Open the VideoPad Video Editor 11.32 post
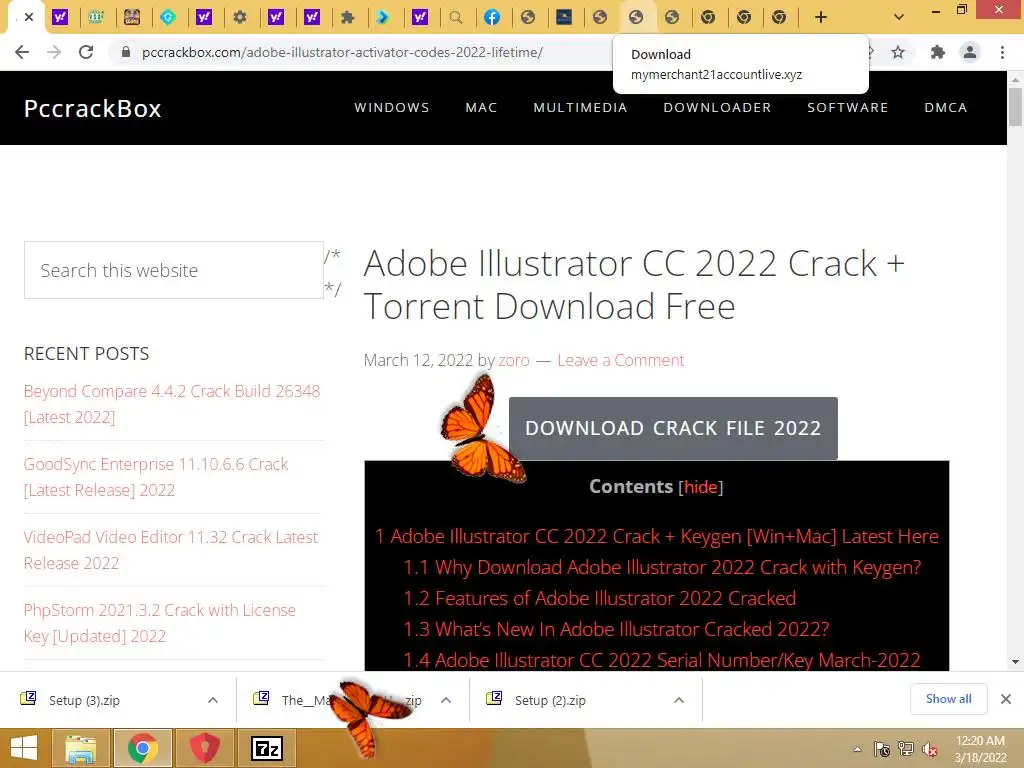Viewport: 1024px width, 768px height. pyautogui.click(x=170, y=550)
